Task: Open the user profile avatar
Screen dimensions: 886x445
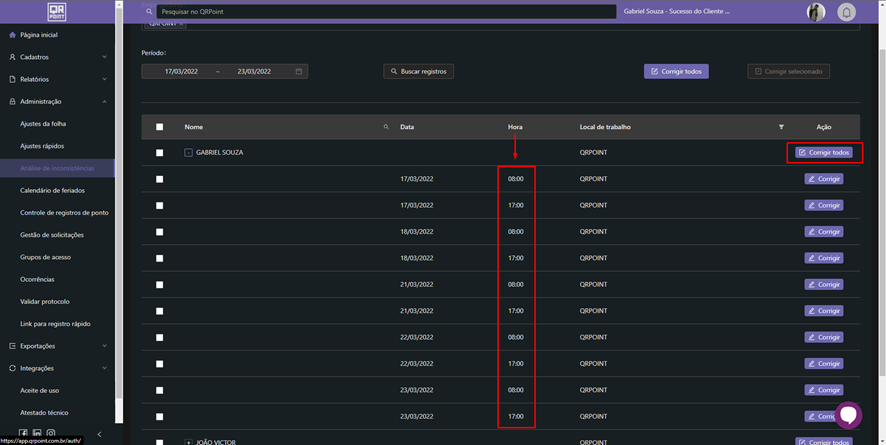Action: (x=816, y=12)
